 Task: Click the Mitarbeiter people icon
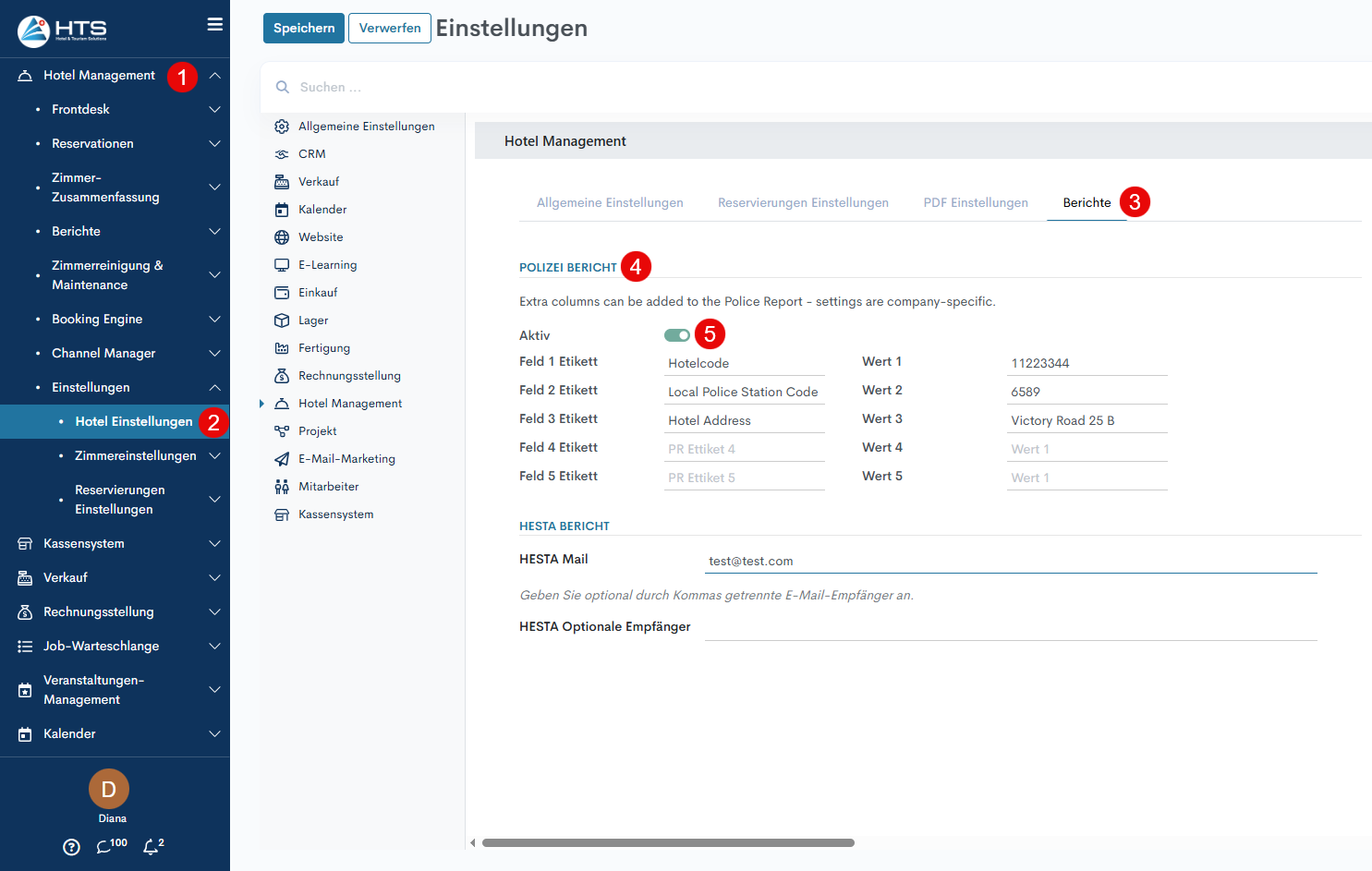coord(282,487)
